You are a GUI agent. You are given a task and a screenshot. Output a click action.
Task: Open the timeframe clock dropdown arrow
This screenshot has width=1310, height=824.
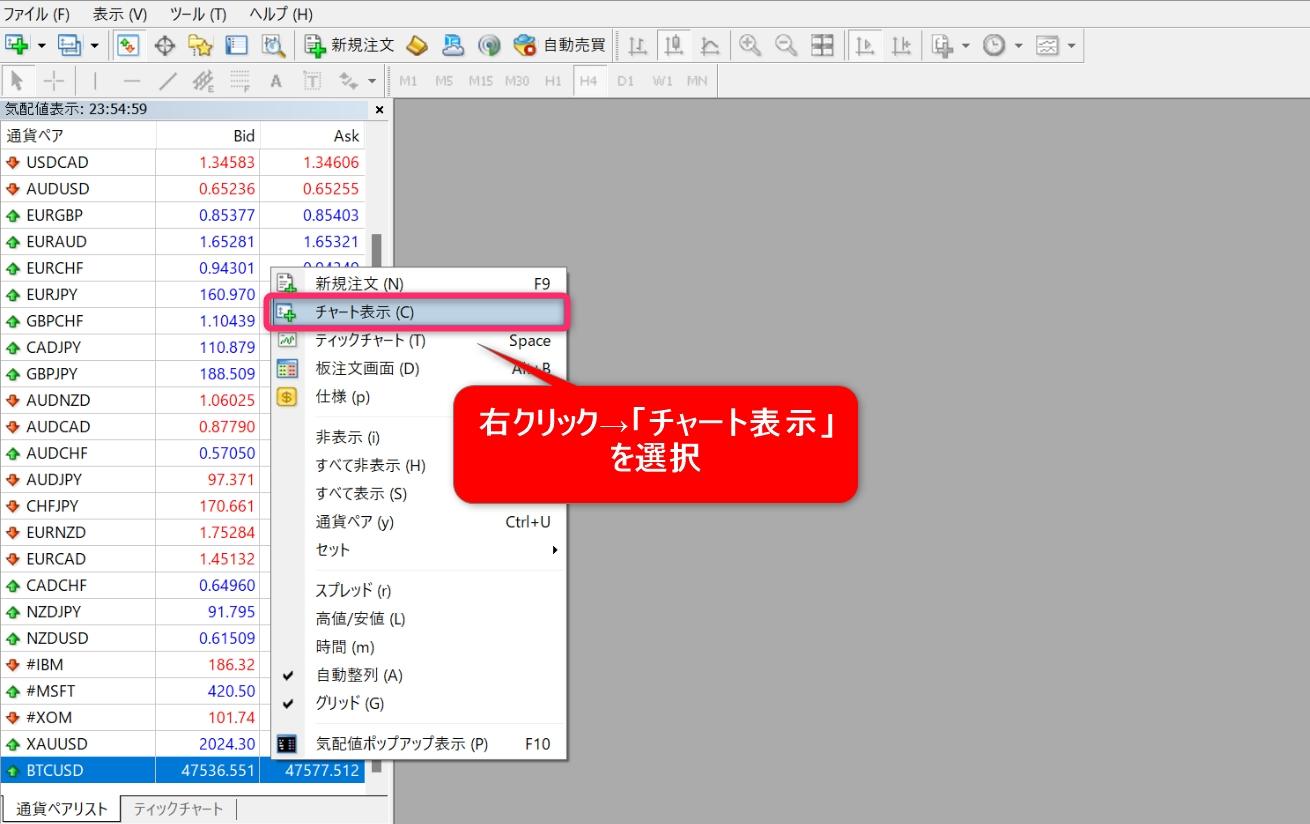1017,44
